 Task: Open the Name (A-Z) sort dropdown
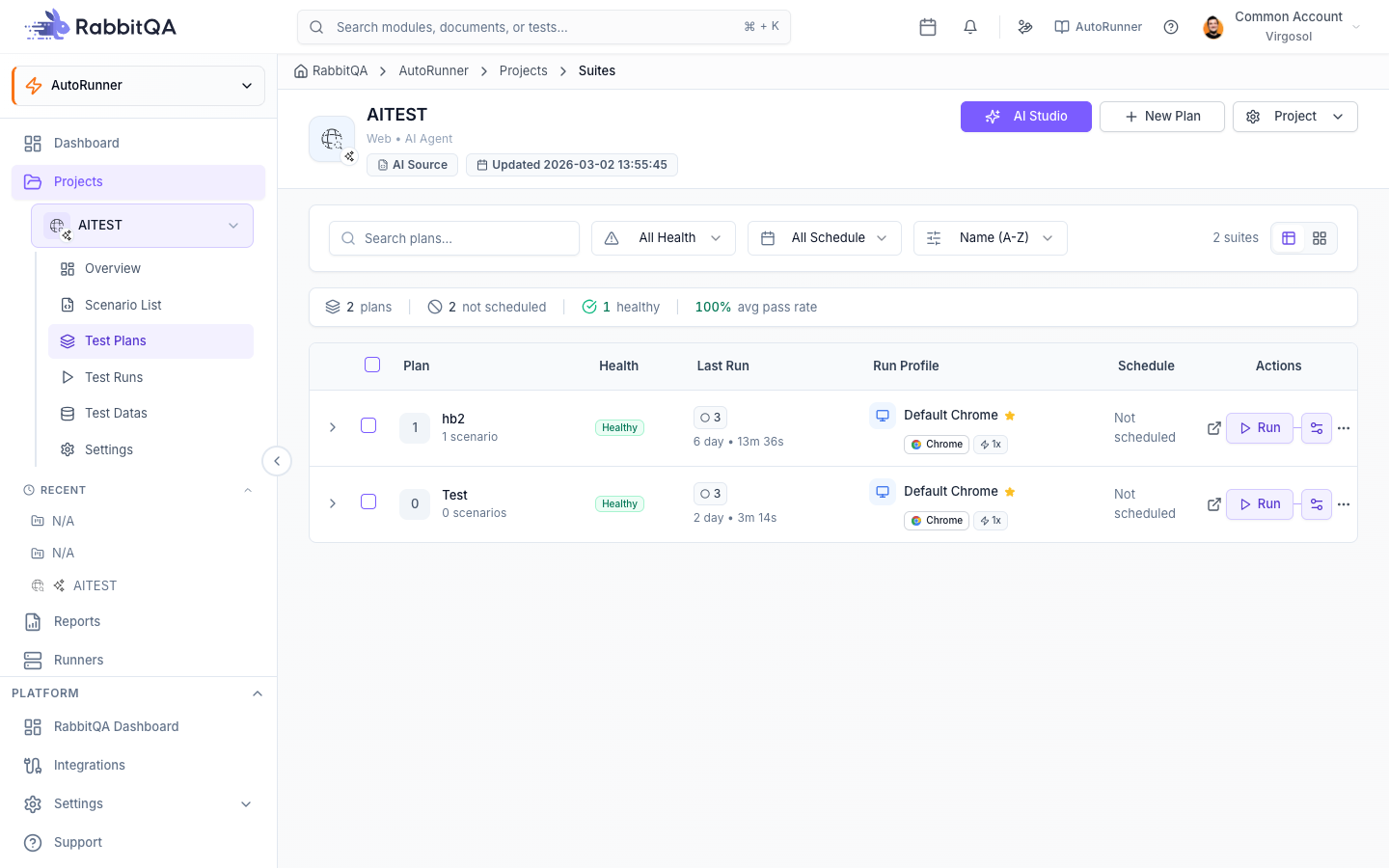pos(991,238)
